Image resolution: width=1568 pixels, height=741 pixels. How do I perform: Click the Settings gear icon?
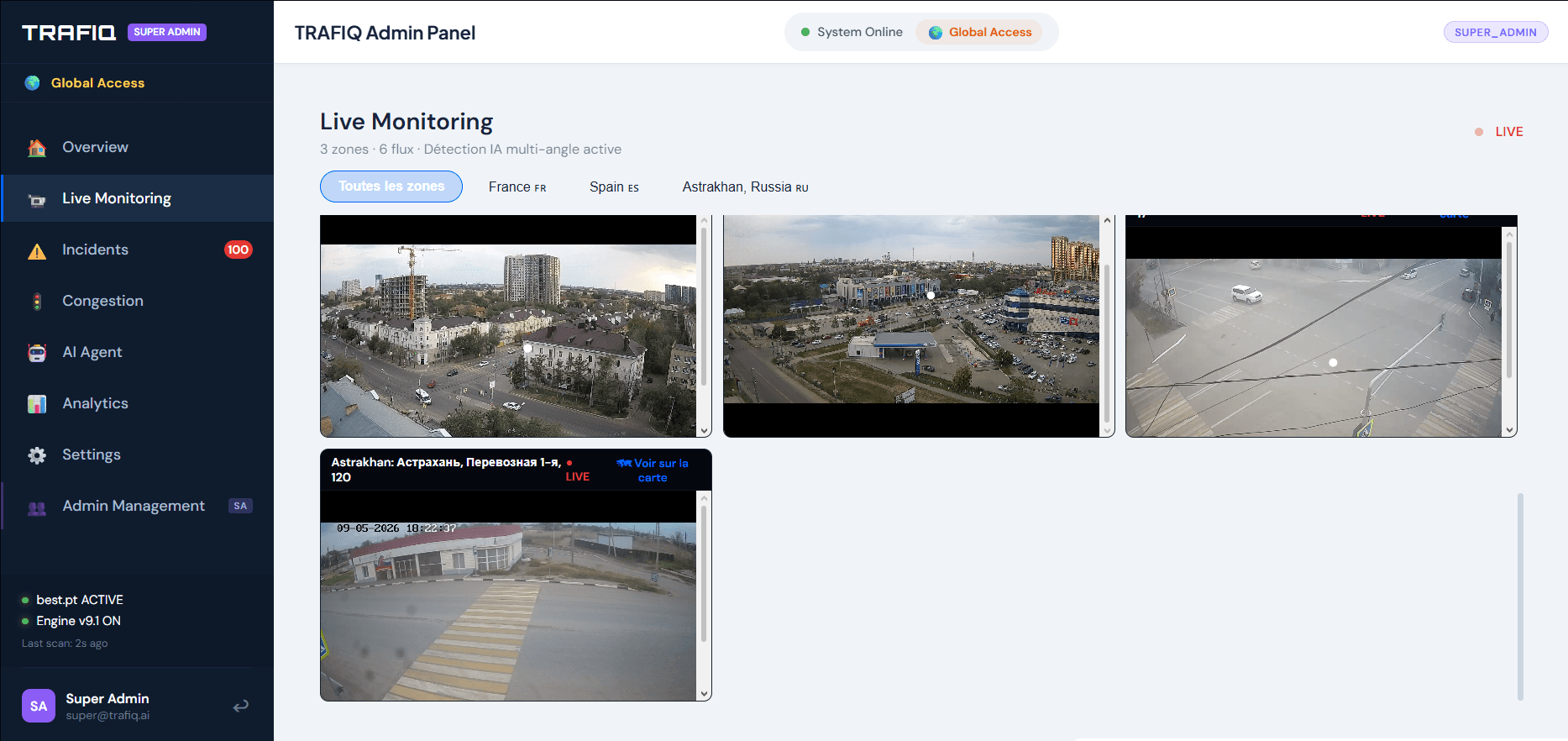(x=37, y=455)
